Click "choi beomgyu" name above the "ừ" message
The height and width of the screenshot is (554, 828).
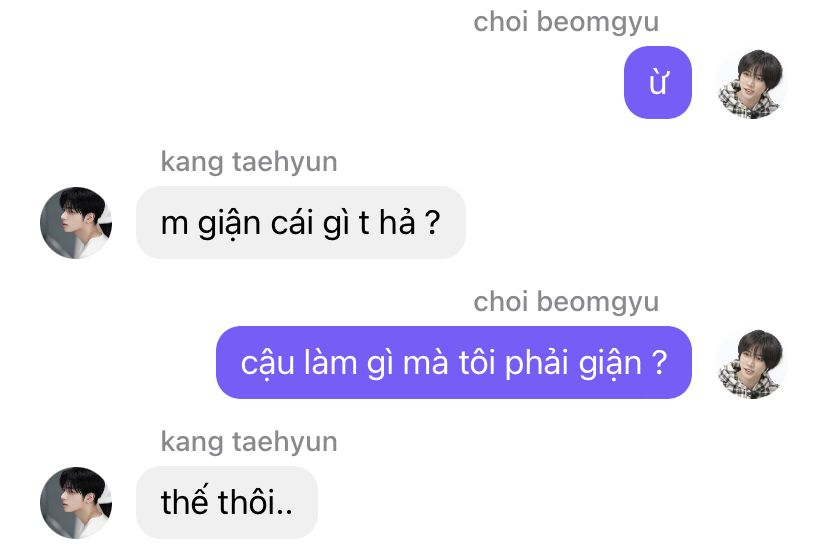566,22
